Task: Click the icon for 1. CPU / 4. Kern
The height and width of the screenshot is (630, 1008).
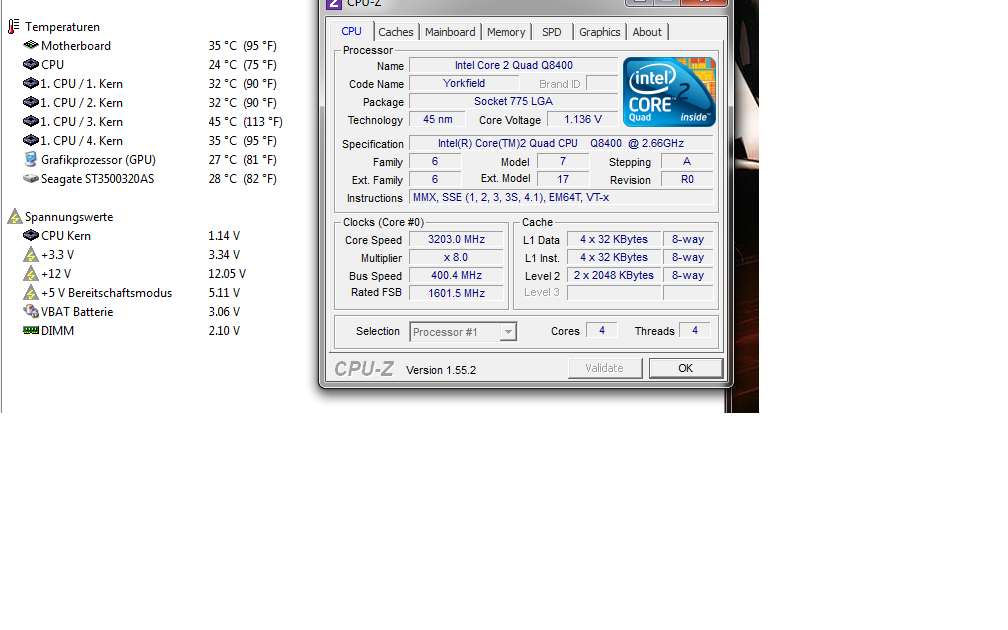Action: (x=30, y=140)
